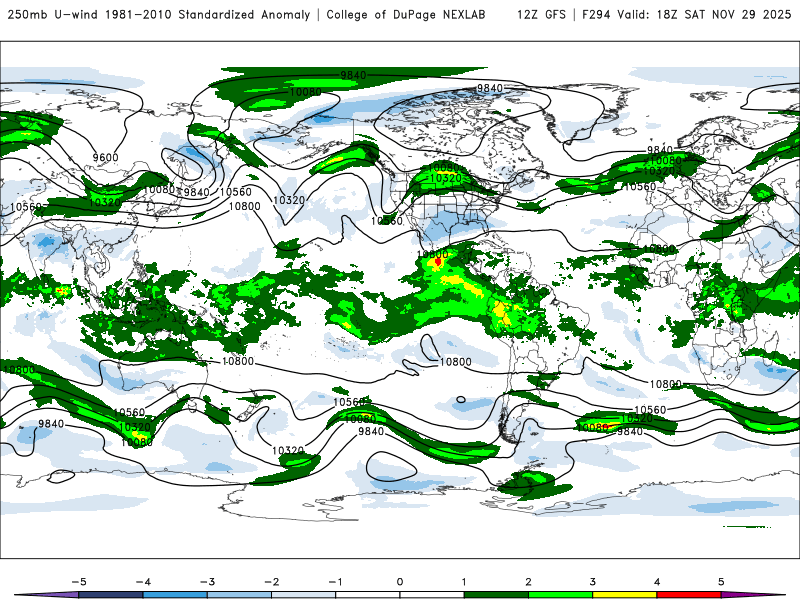This screenshot has width=800, height=600.
Task: Click the light blue -3 to -2 colorbar segment
Action: tap(239, 595)
